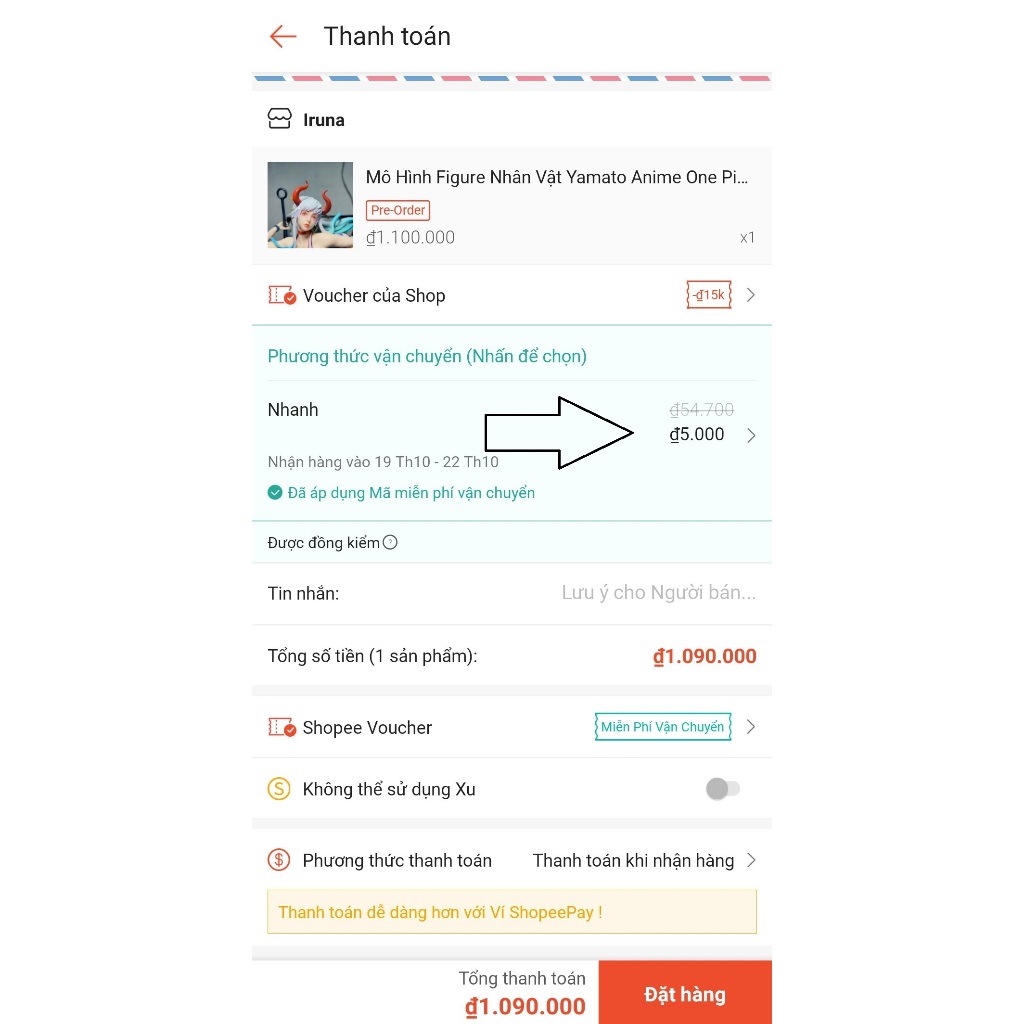The height and width of the screenshot is (1024, 1024).
Task: Expand shipping options chevron next to đ5.000
Action: click(751, 436)
